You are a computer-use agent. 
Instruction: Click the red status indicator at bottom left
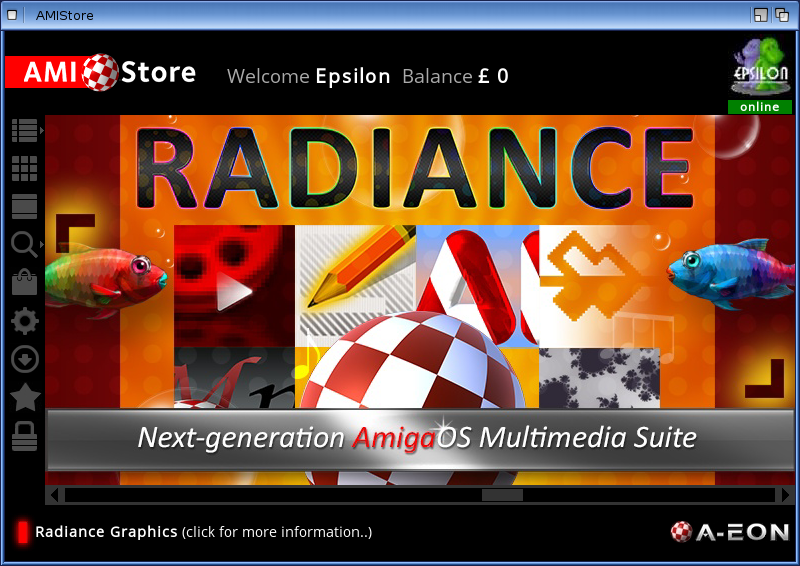click(22, 532)
